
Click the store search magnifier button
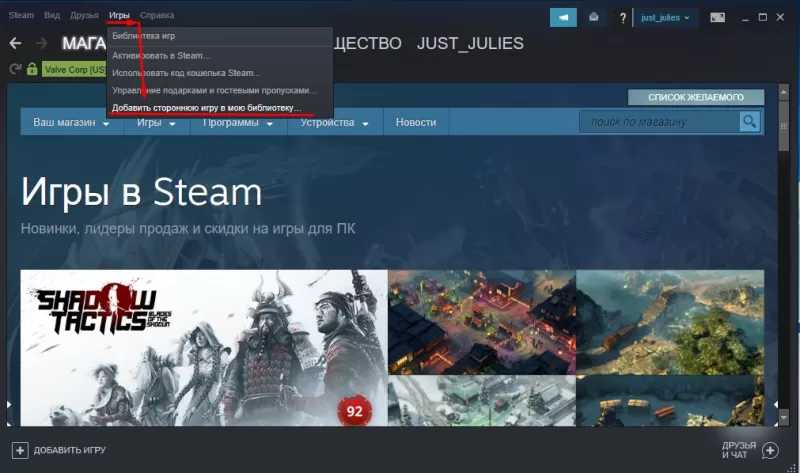[x=749, y=121]
